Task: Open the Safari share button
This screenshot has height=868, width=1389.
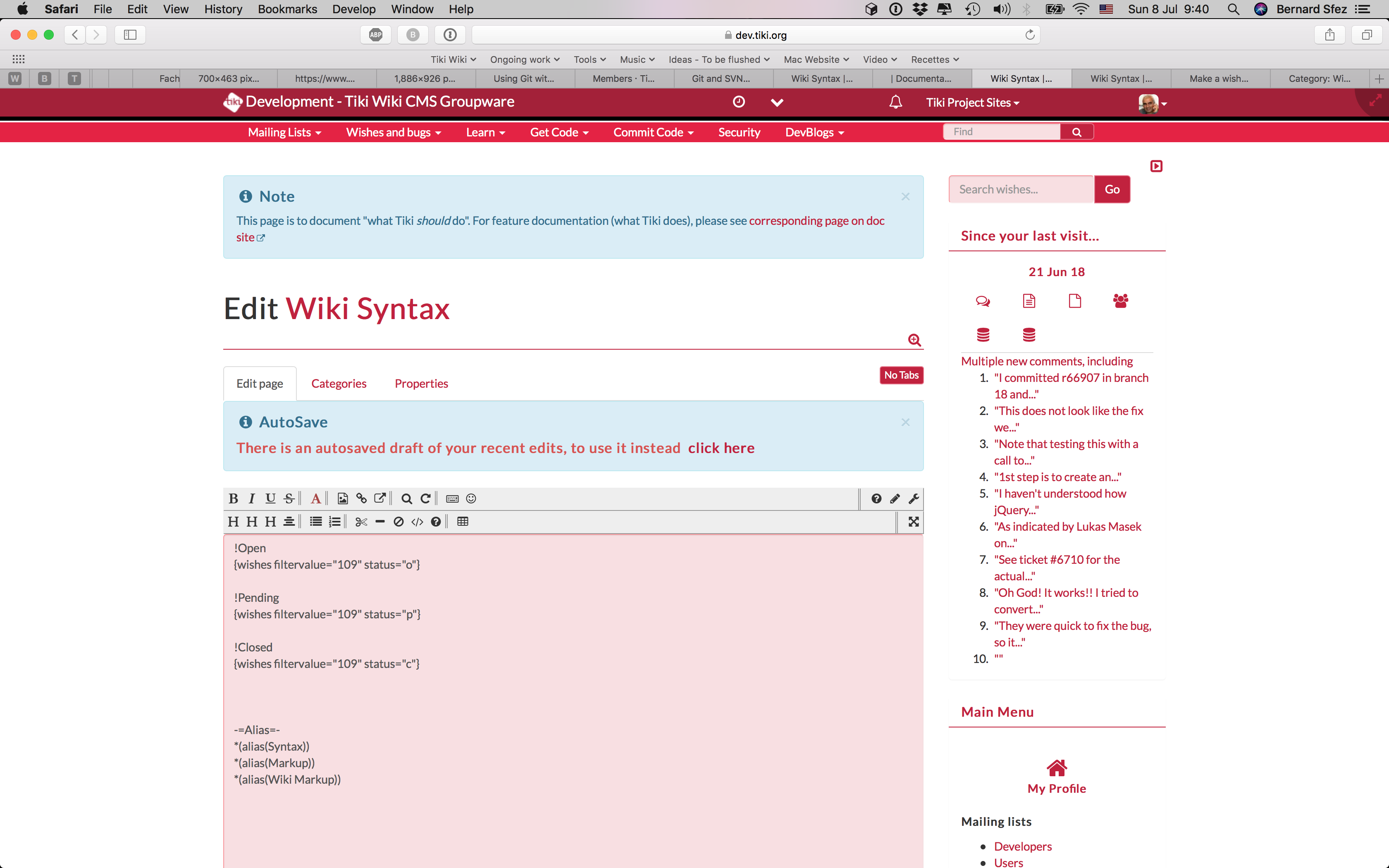Action: (x=1330, y=35)
